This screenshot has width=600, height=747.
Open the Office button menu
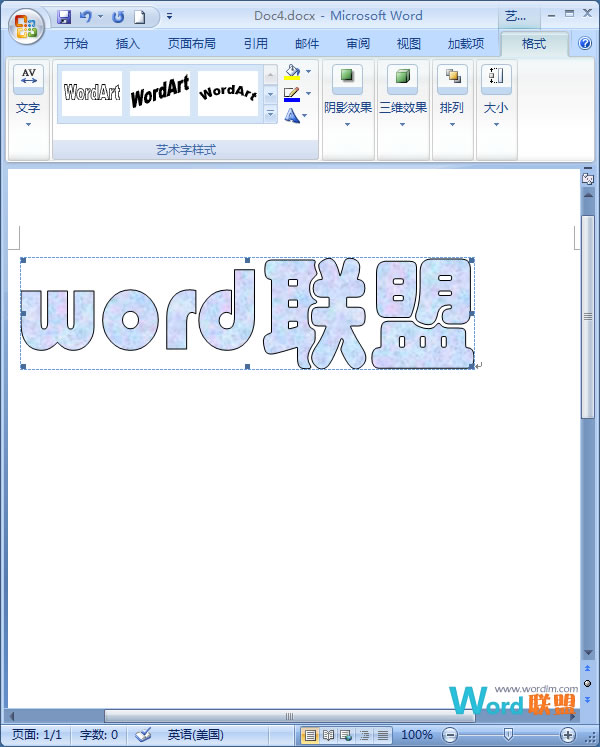[x=26, y=25]
